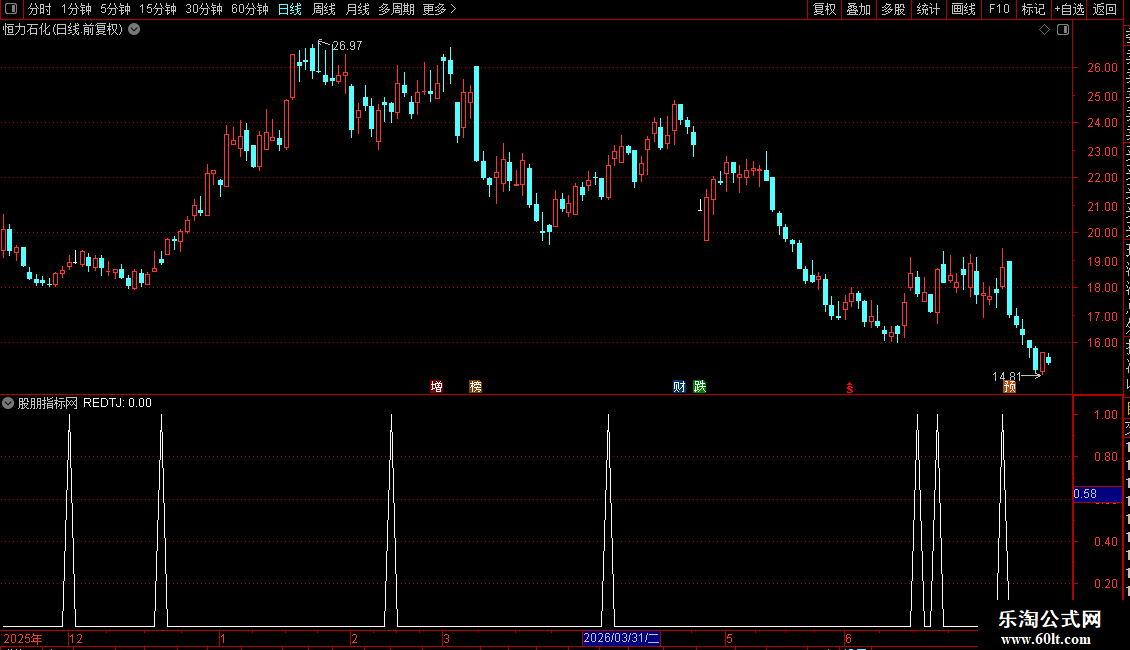Select the 5分钟 period tab
This screenshot has width=1130, height=650.
pos(115,9)
